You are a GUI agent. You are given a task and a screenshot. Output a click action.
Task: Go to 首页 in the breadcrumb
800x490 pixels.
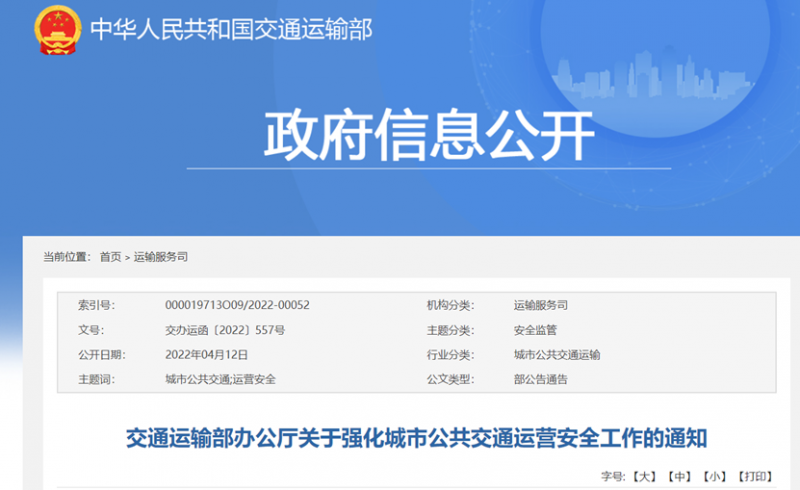[x=110, y=257]
